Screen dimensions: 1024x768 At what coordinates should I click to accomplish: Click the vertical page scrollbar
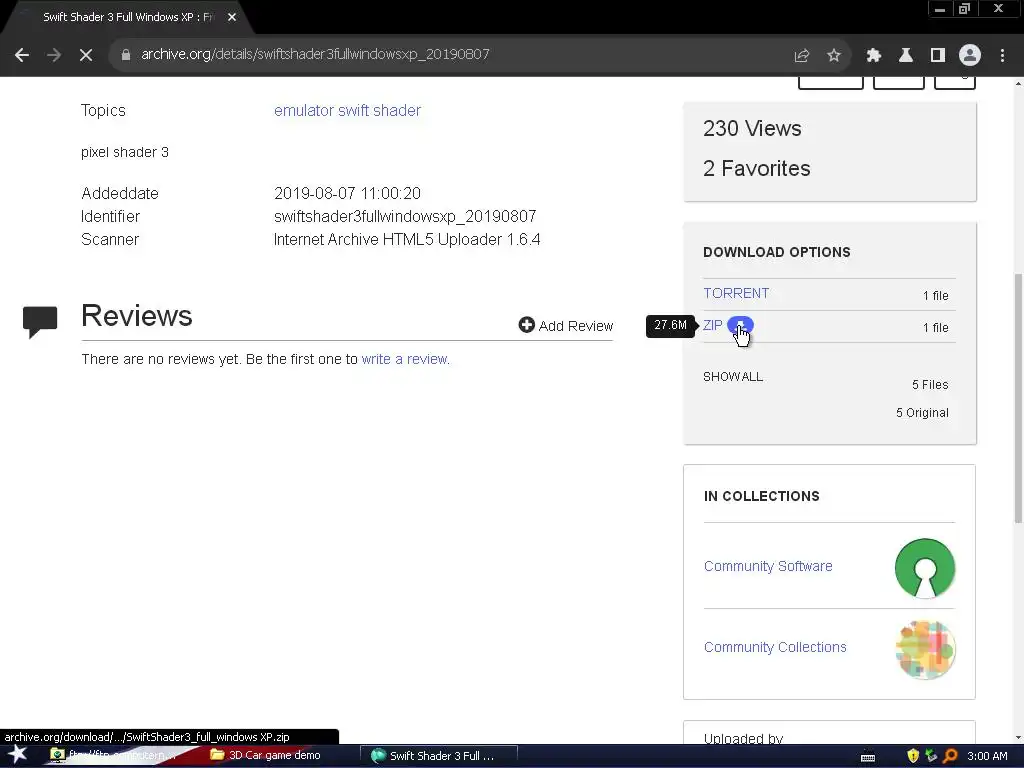[x=1018, y=398]
